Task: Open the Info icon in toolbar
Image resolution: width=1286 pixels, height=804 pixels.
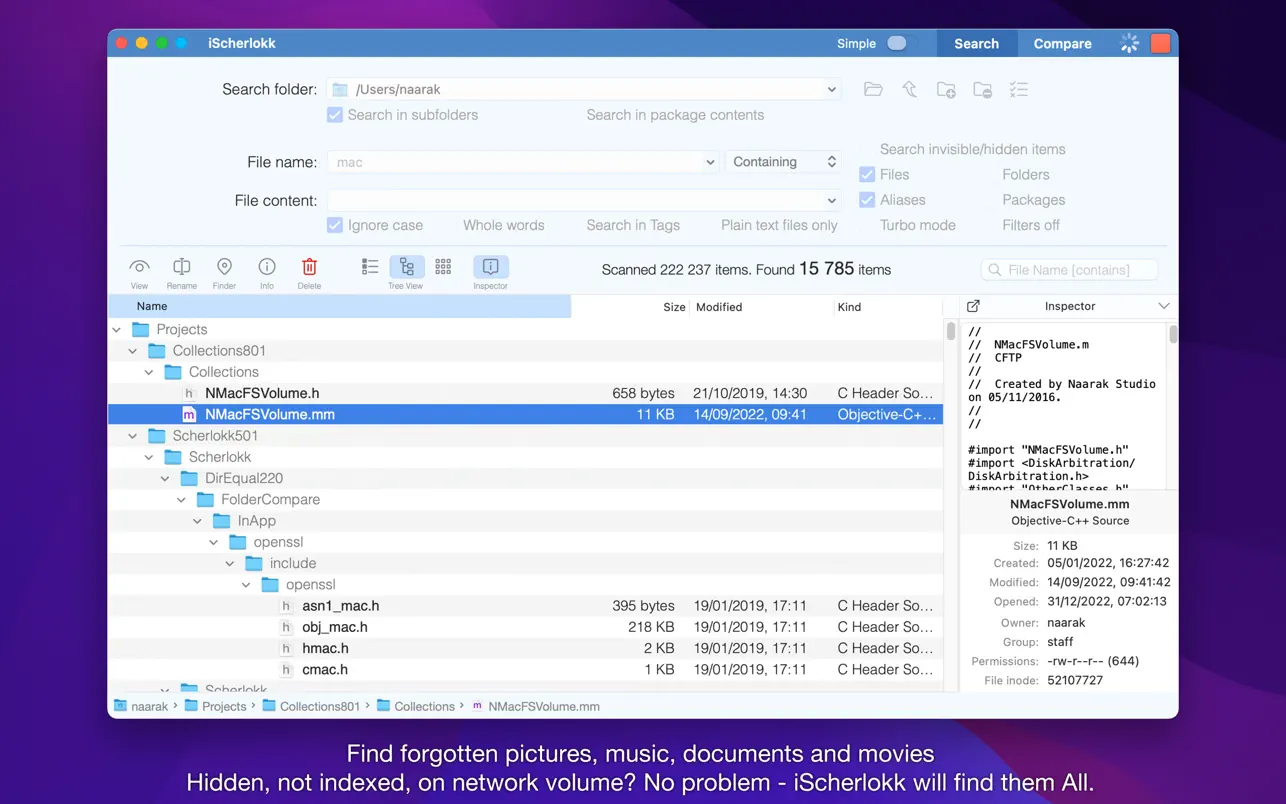Action: point(267,267)
